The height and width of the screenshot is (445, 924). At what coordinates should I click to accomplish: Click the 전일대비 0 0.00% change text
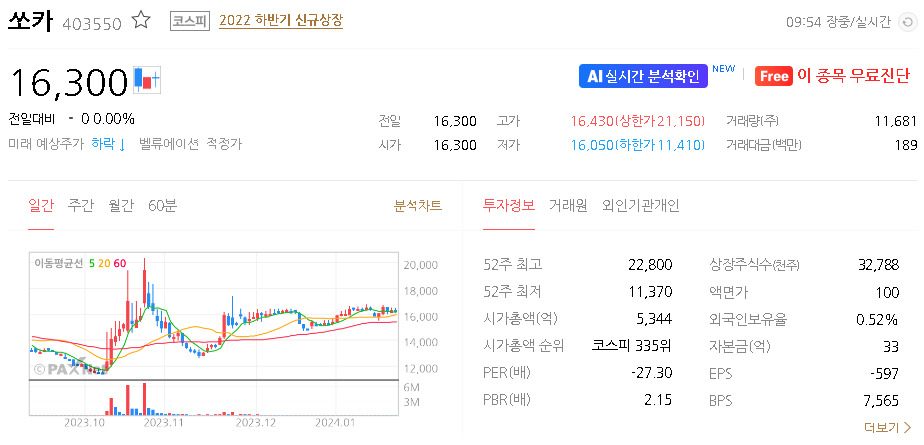71,119
